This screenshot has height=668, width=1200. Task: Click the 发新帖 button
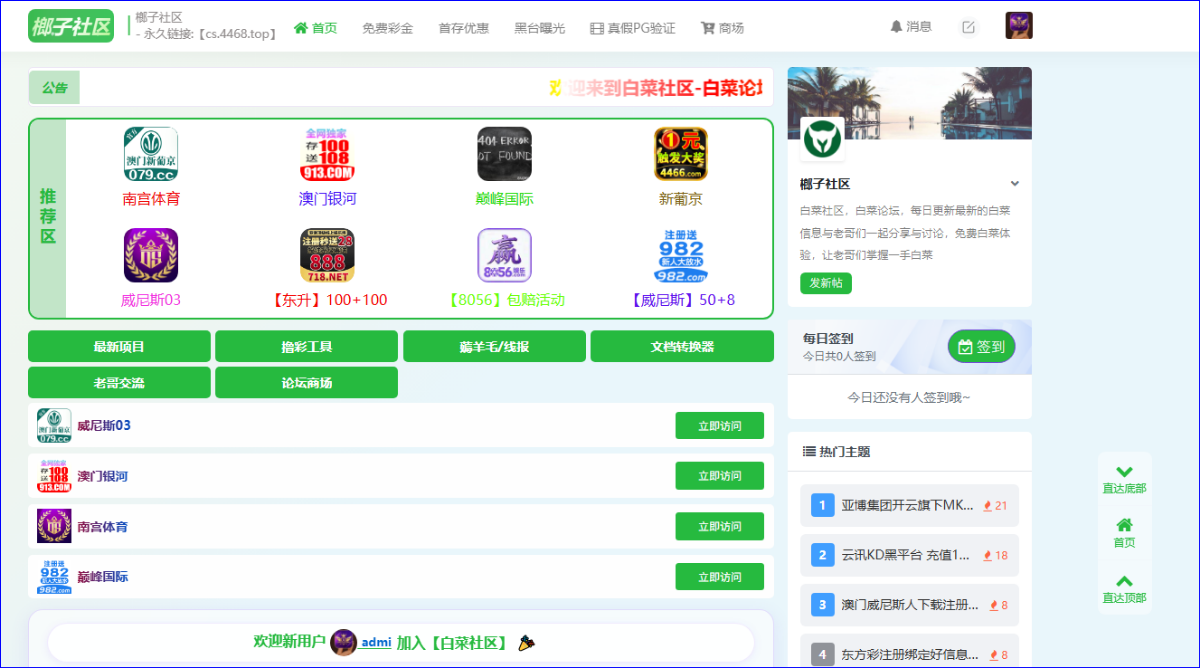tap(826, 283)
